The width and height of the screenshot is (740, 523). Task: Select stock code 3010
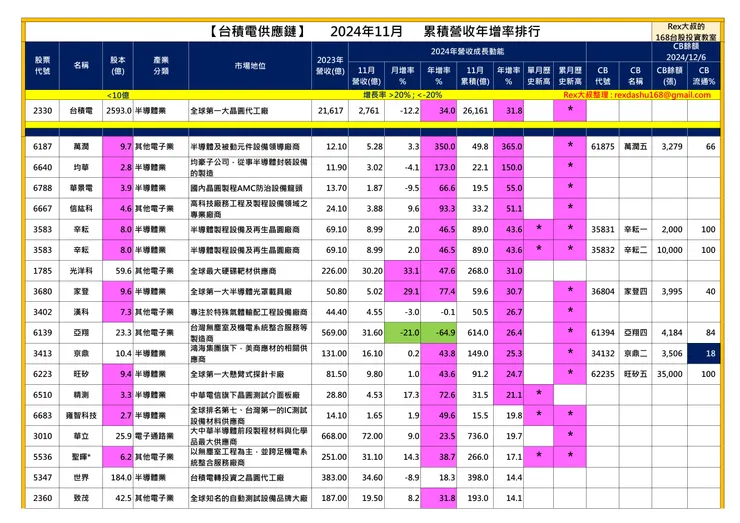point(42,436)
